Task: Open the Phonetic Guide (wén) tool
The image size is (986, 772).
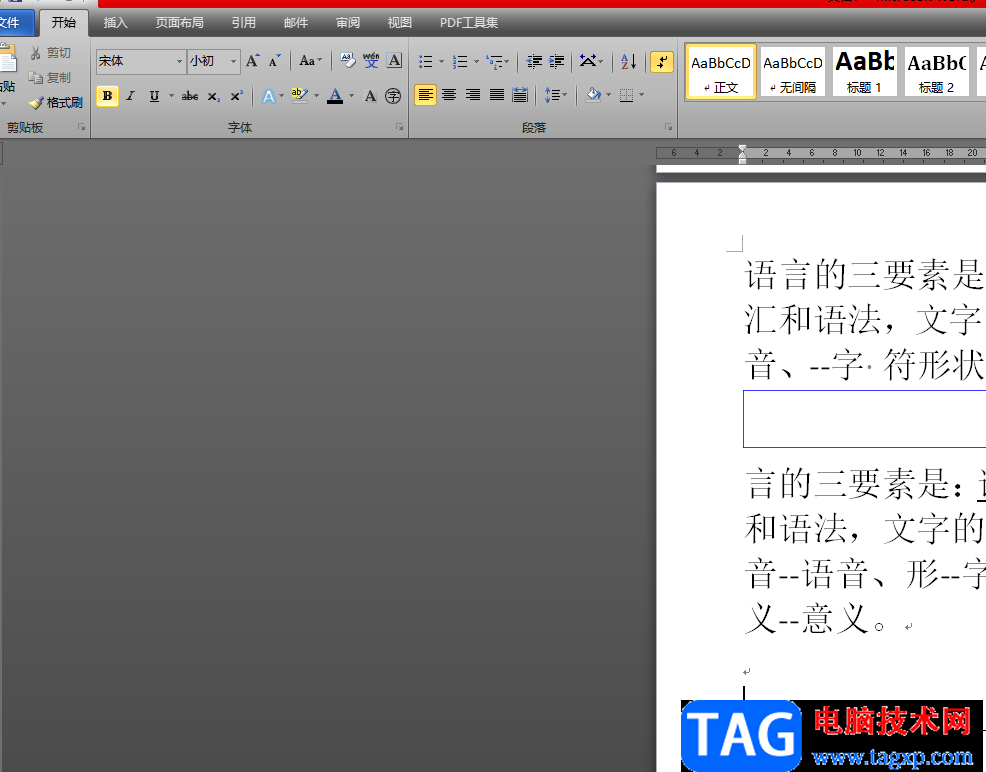Action: coord(371,61)
